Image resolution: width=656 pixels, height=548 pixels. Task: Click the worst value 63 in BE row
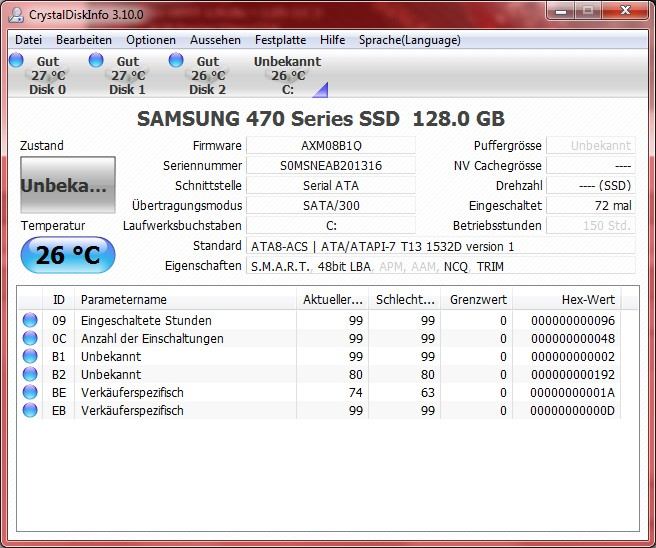(x=428, y=392)
